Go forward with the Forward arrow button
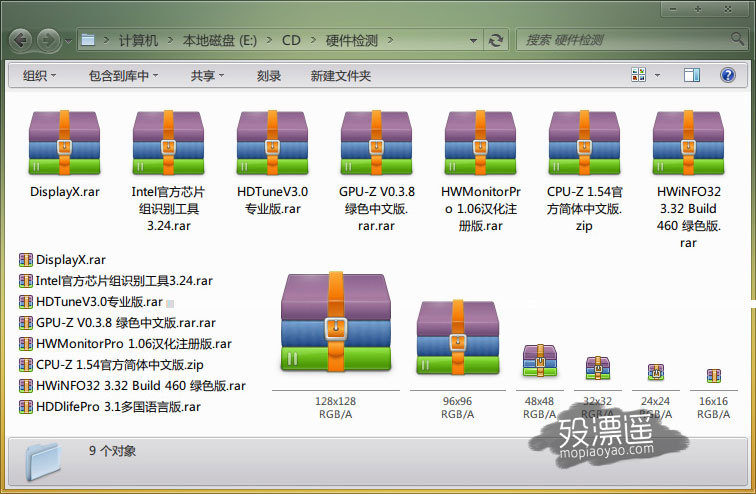Viewport: 756px width, 494px height. click(49, 40)
